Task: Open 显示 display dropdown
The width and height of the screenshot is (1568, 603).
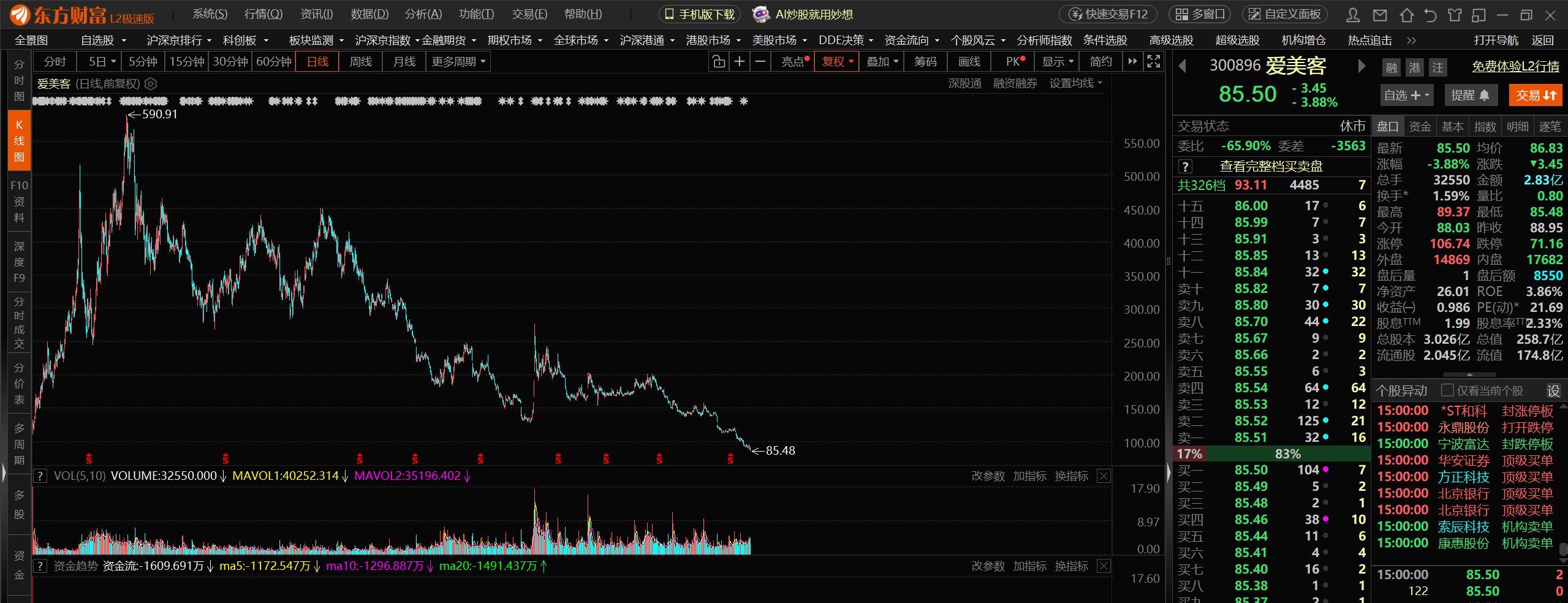Action: (1058, 62)
